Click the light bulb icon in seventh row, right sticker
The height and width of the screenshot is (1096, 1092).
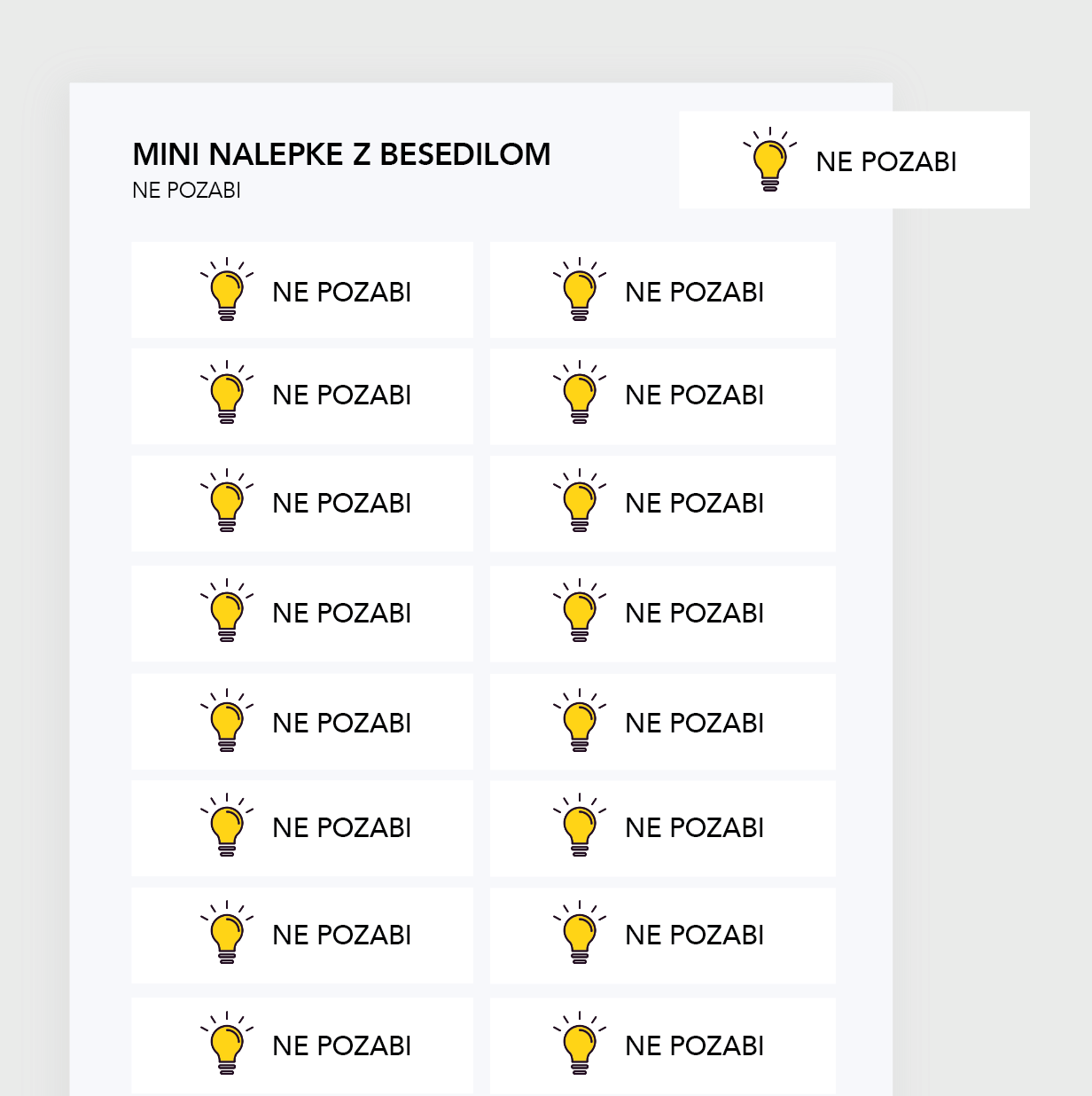(x=580, y=932)
